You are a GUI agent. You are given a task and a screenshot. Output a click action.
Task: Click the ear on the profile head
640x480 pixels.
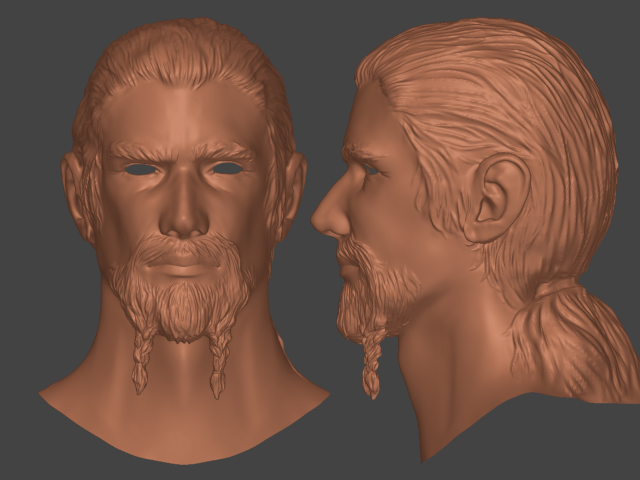pos(496,198)
